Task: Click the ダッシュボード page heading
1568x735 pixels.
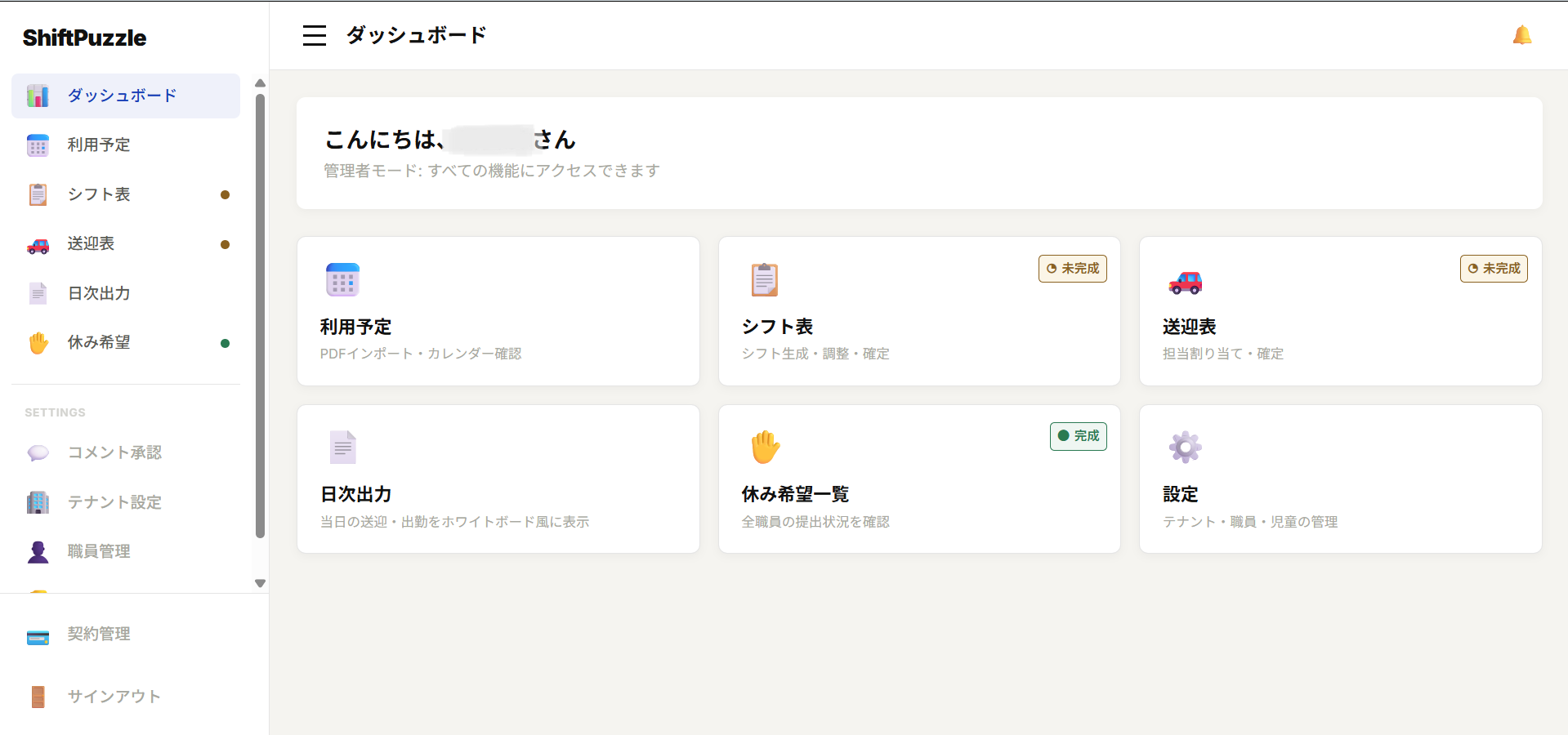Action: pos(417,35)
